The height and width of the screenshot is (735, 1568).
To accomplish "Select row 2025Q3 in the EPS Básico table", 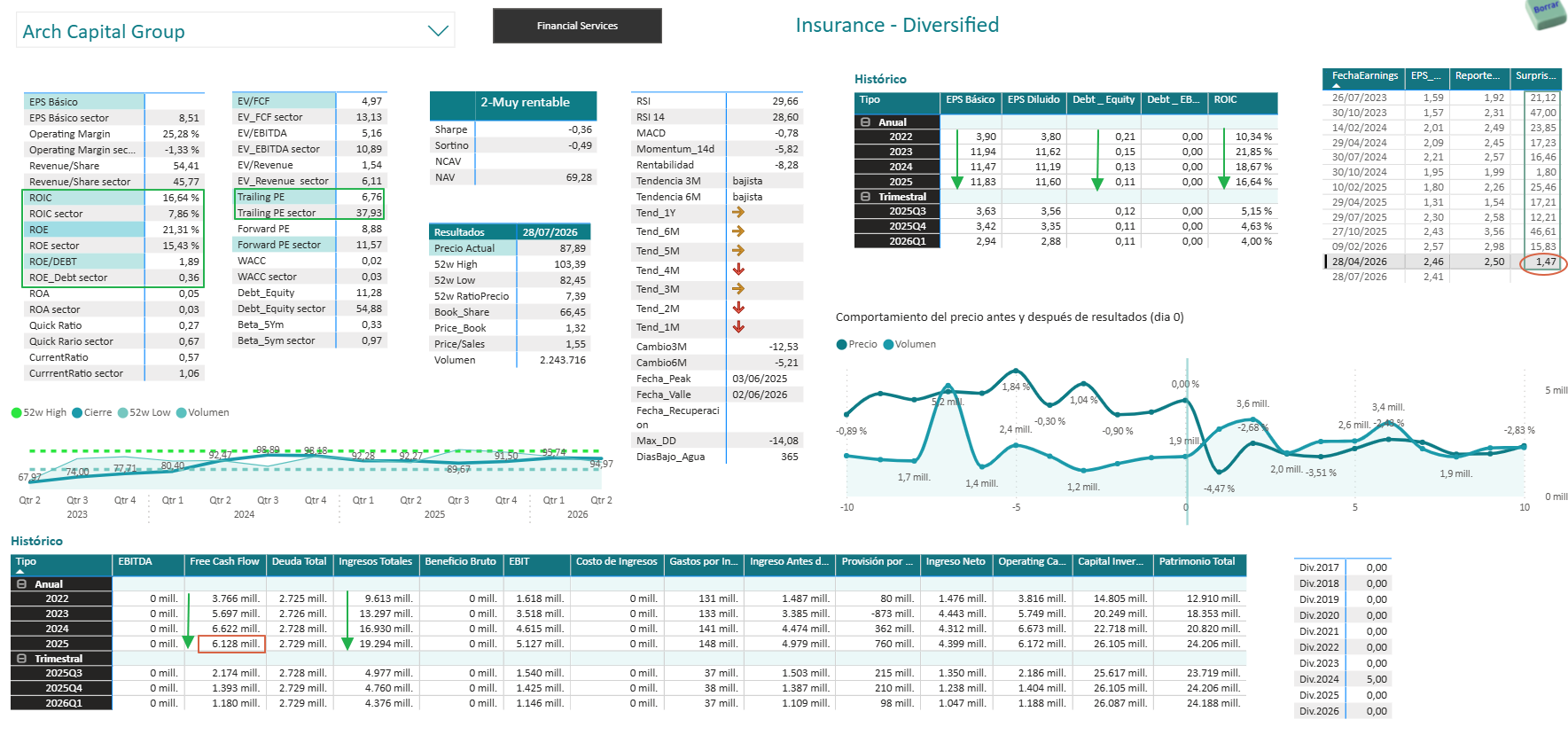I will click(x=1065, y=211).
